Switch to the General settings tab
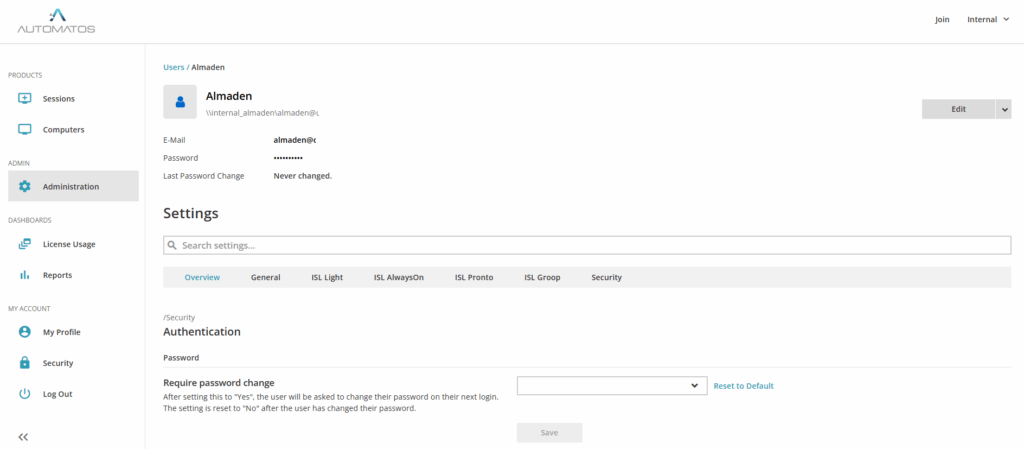This screenshot has width=1024, height=449. coord(266,277)
